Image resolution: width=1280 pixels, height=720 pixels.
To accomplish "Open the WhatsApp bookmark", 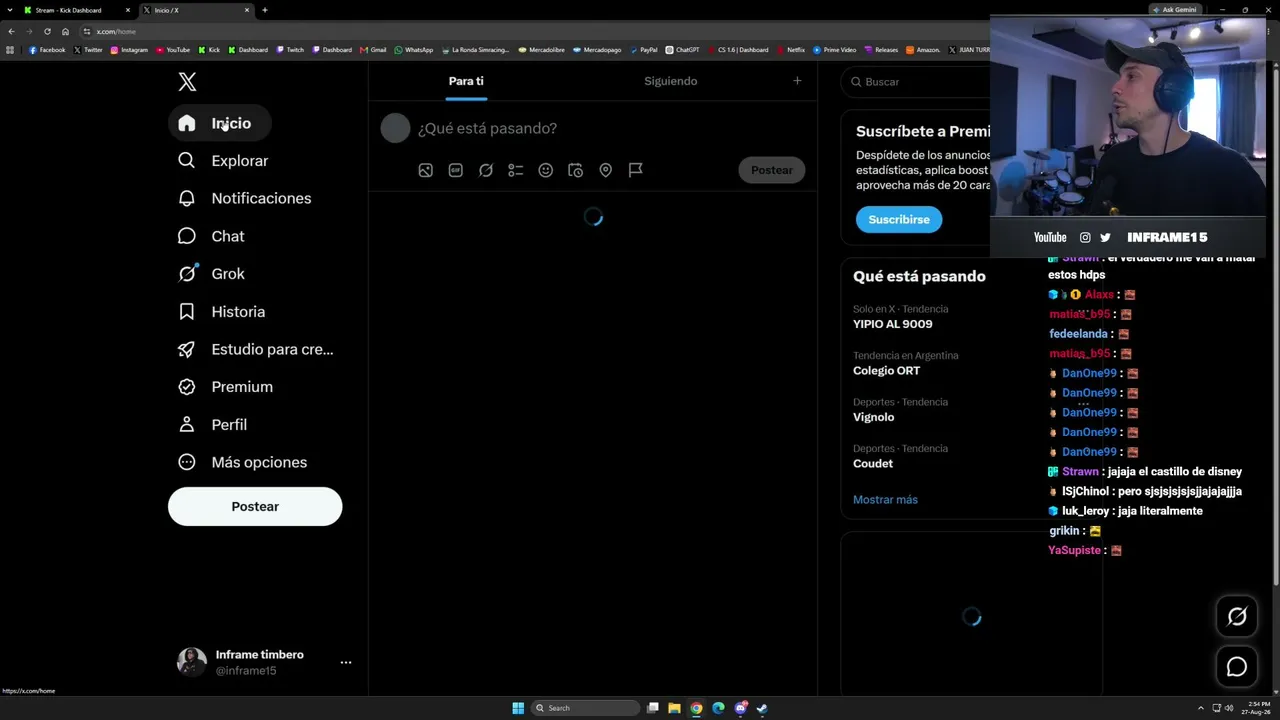I will [414, 50].
